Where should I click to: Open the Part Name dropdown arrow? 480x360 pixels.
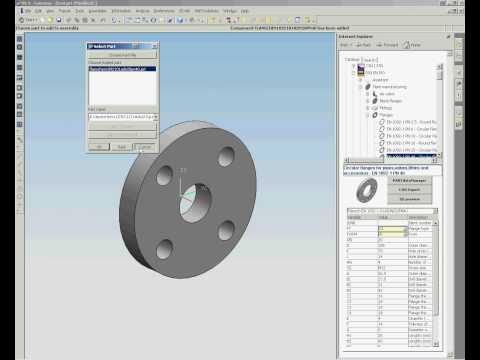click(156, 117)
